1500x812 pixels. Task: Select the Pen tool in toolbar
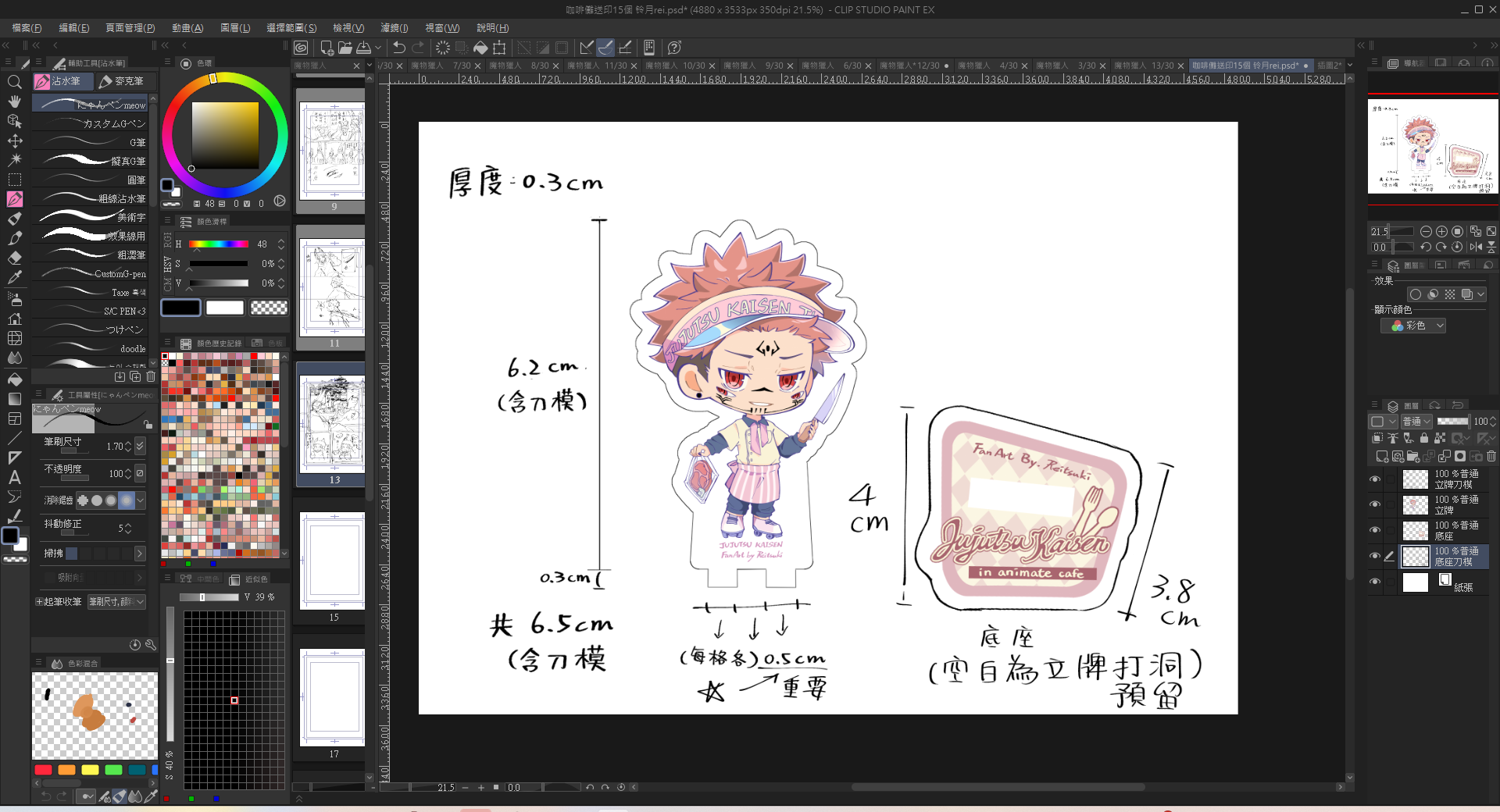(x=14, y=199)
